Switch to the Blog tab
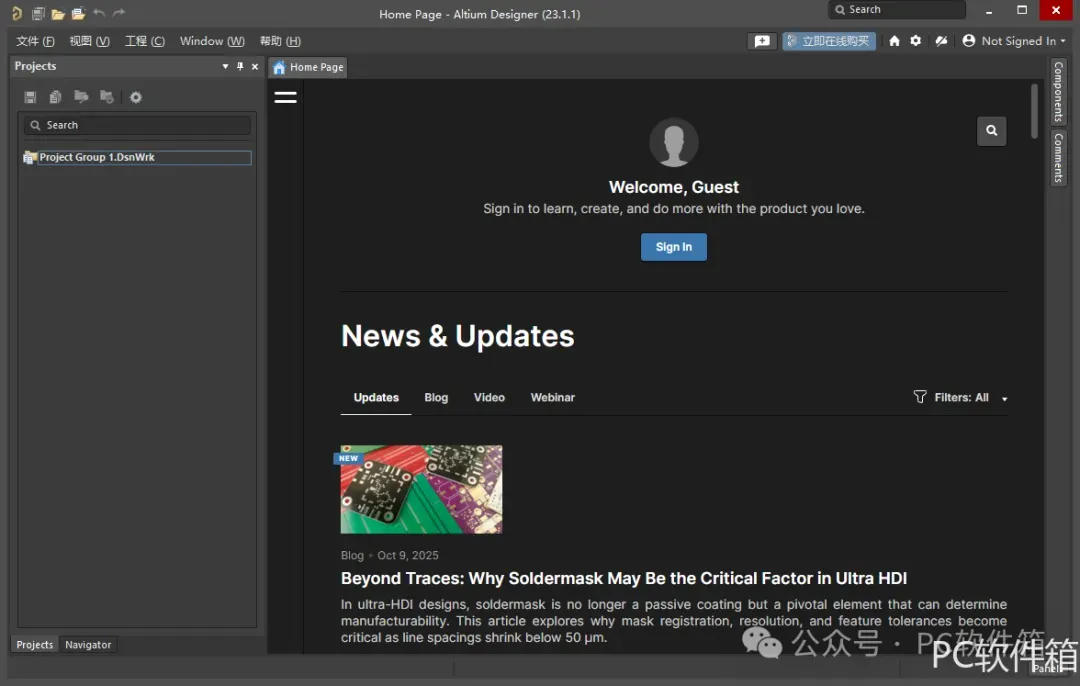This screenshot has width=1080, height=686. [x=436, y=397]
